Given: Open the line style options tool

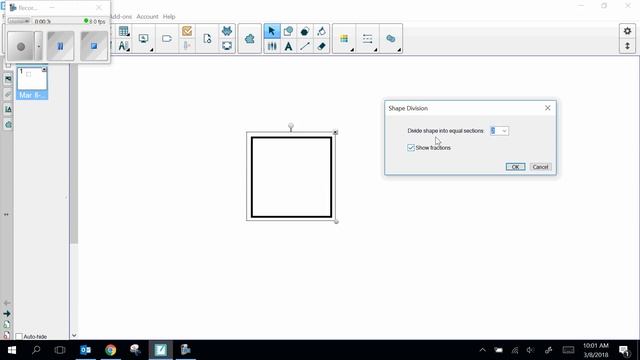Looking at the screenshot, I should 367,39.
